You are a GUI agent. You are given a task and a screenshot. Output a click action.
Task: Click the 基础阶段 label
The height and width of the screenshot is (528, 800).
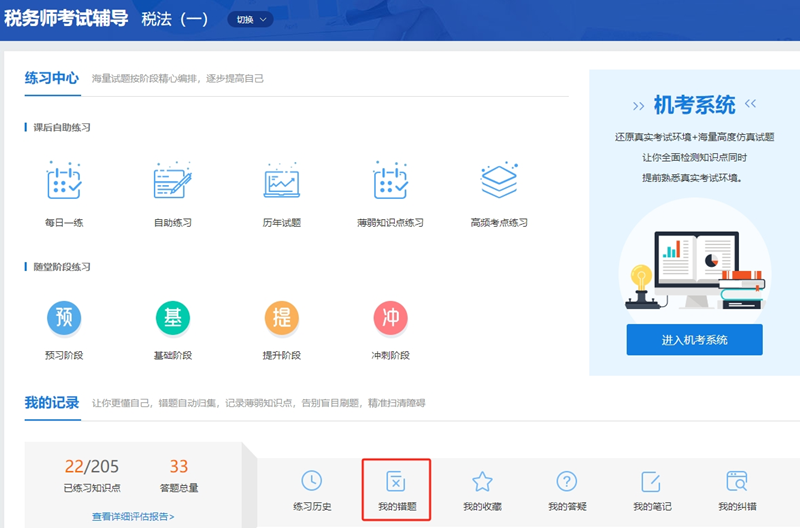click(x=172, y=355)
